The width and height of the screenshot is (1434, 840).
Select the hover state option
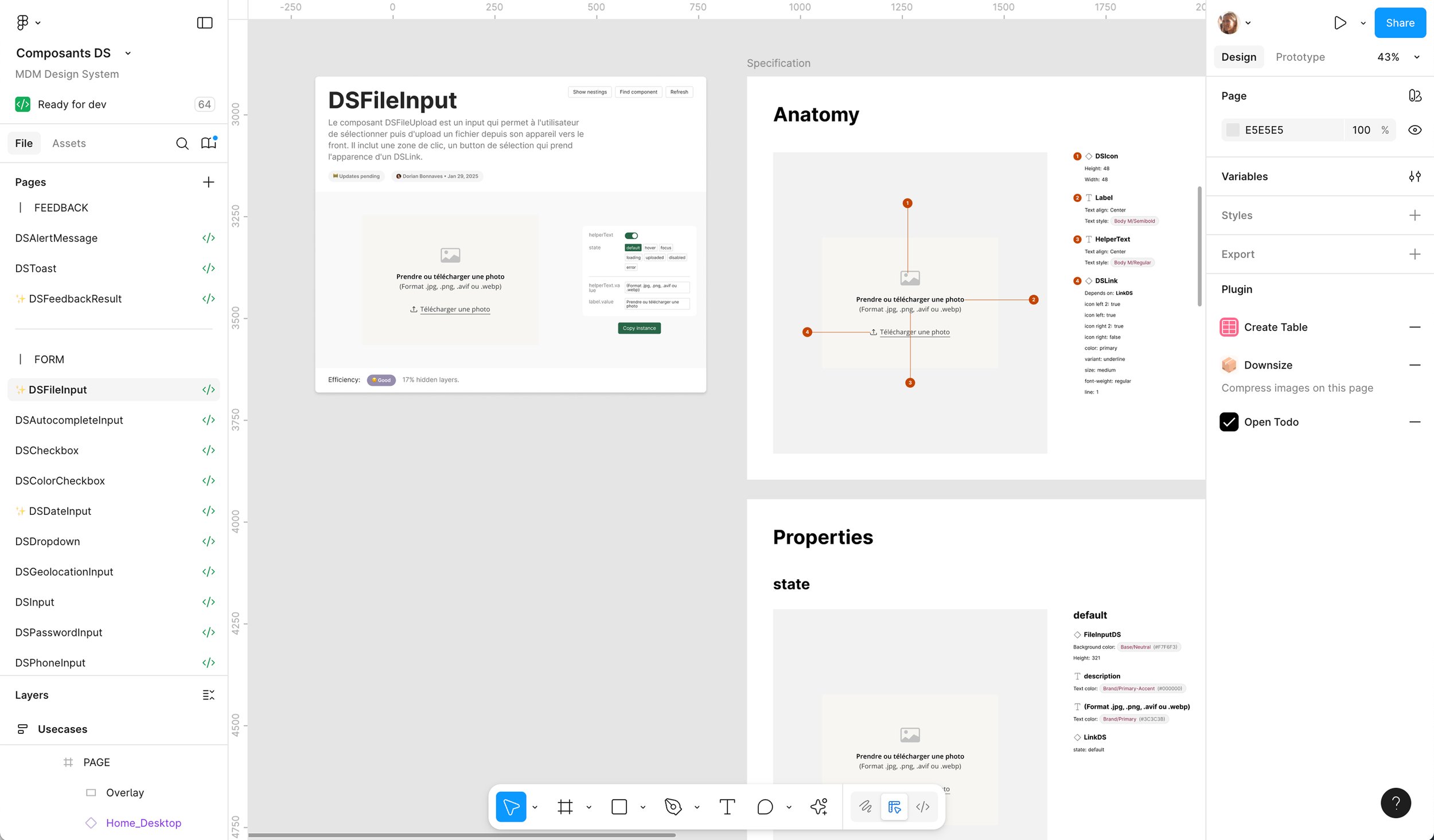click(650, 248)
